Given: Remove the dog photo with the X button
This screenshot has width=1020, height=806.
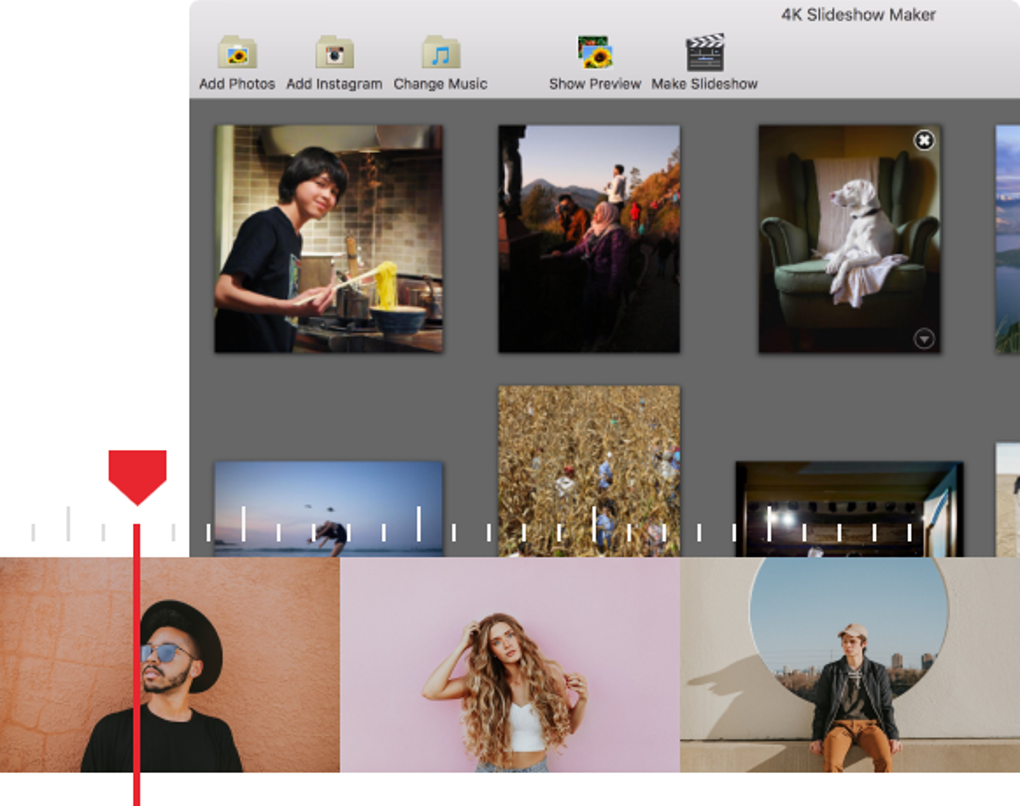Looking at the screenshot, I should pos(924,140).
